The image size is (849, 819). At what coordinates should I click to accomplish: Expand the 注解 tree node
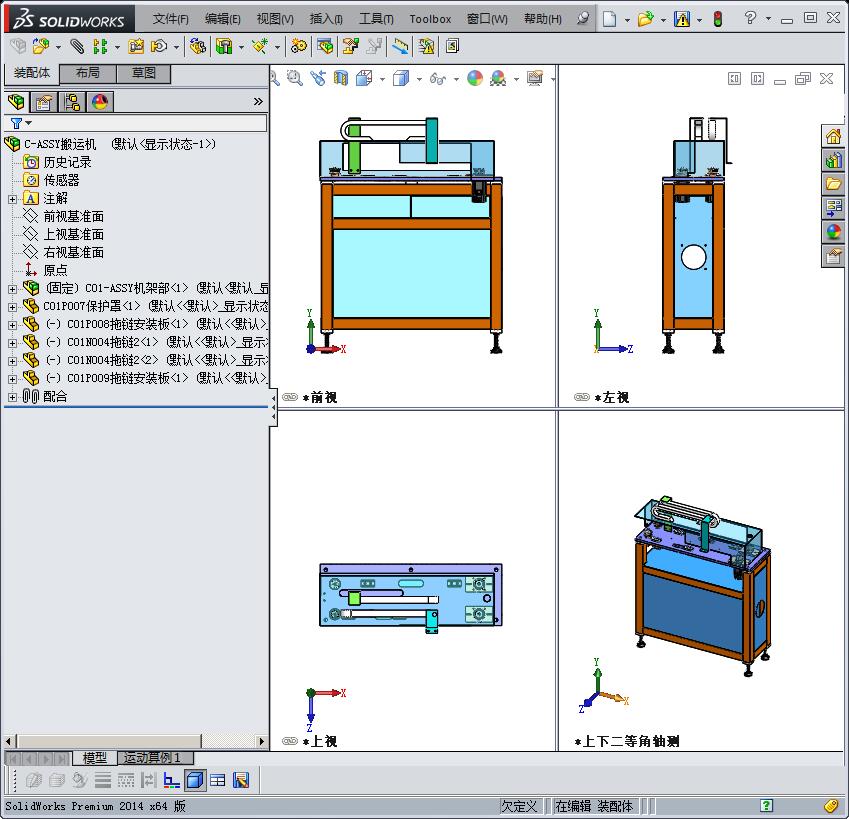coord(12,199)
